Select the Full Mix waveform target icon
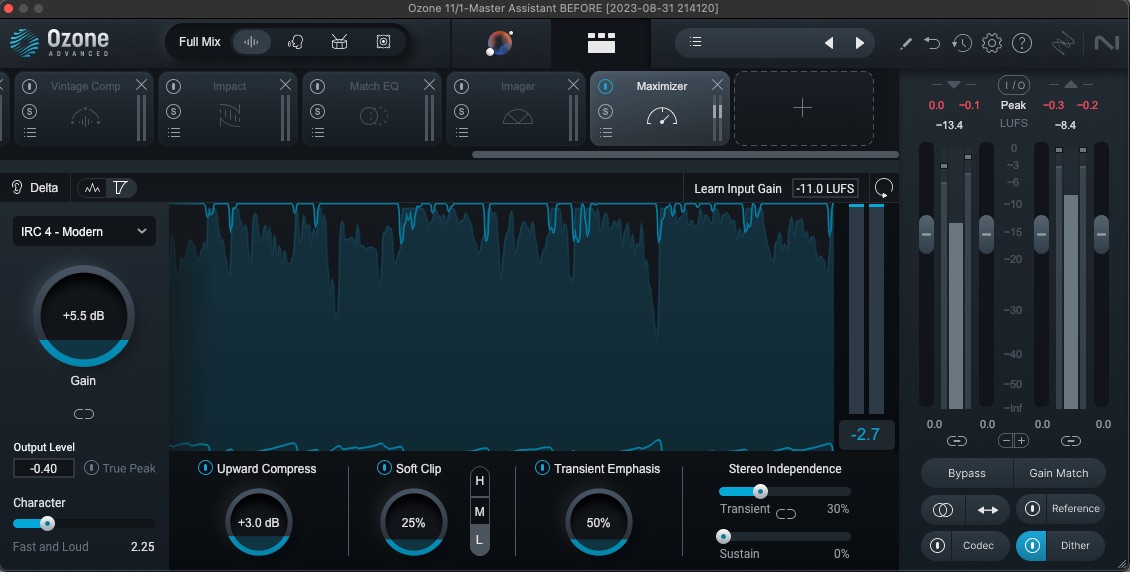The height and width of the screenshot is (572, 1130). coord(251,42)
